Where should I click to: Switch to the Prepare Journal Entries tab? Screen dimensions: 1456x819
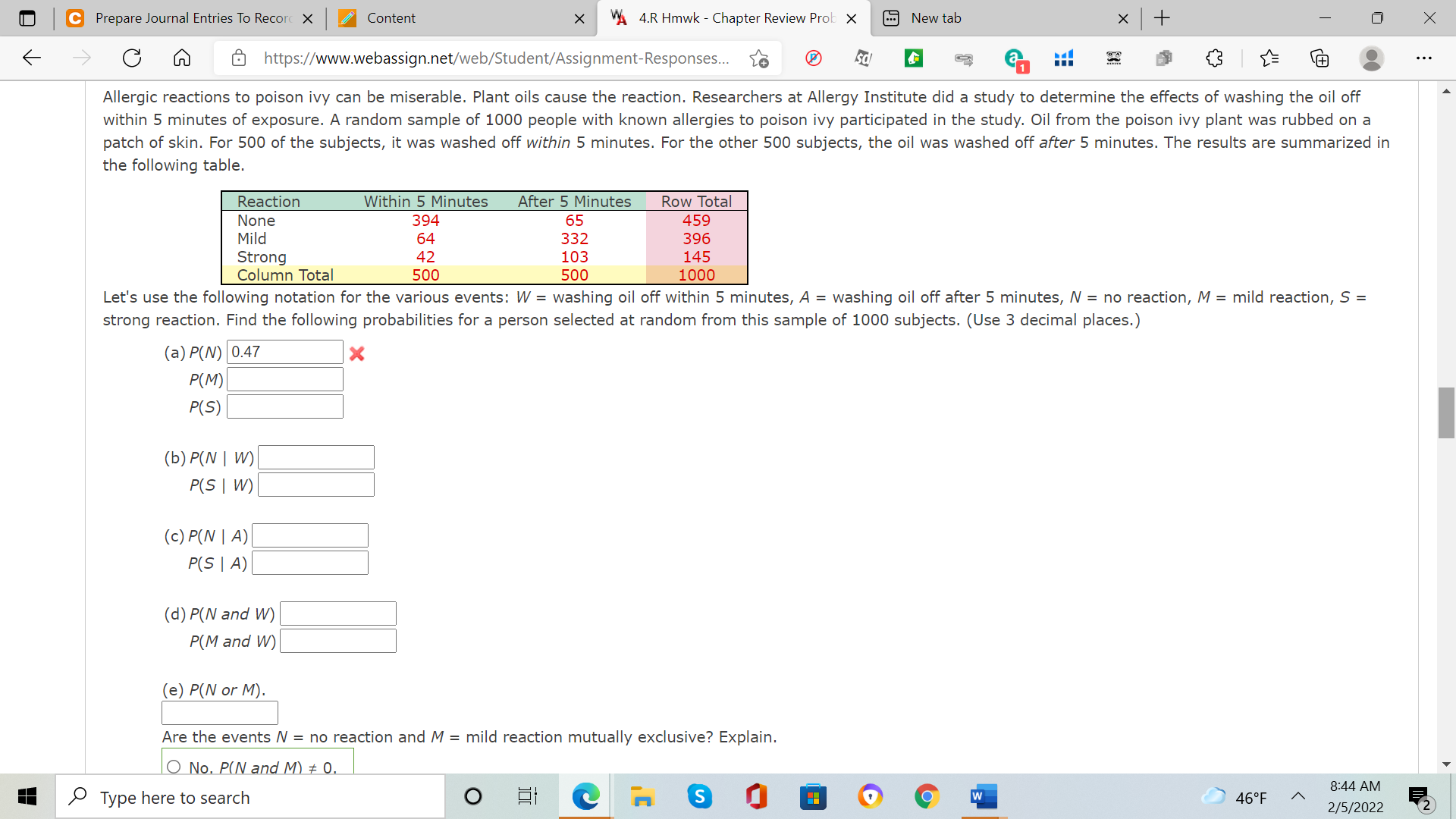[x=190, y=18]
